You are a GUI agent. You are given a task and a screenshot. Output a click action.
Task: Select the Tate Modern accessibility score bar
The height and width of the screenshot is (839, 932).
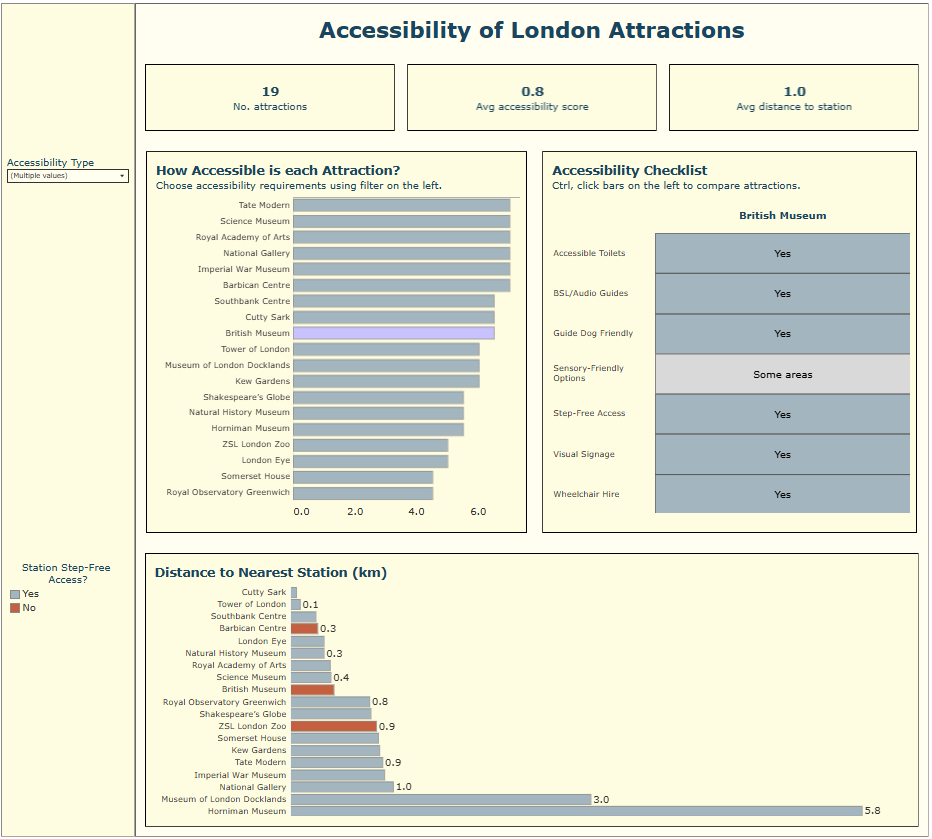click(401, 205)
